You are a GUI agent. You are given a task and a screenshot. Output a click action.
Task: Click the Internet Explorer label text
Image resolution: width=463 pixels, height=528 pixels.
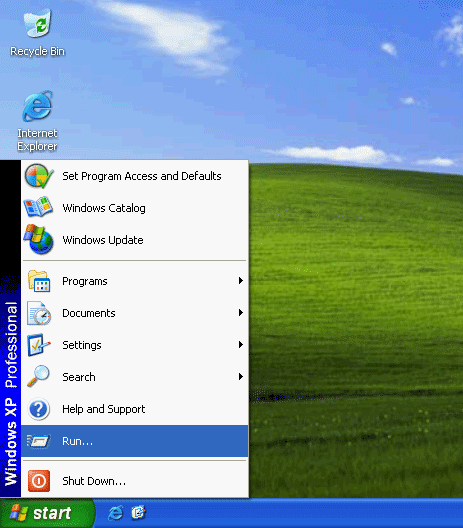(x=37, y=140)
